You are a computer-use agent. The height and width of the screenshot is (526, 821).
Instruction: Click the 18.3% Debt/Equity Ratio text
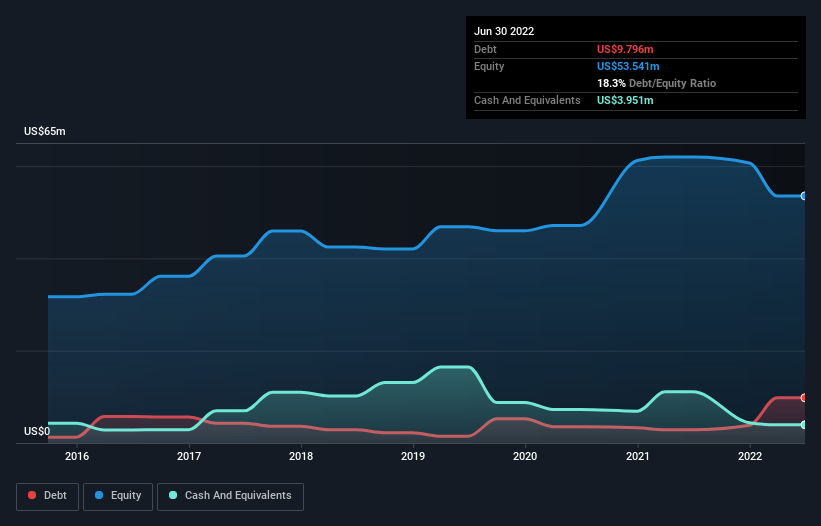point(656,83)
